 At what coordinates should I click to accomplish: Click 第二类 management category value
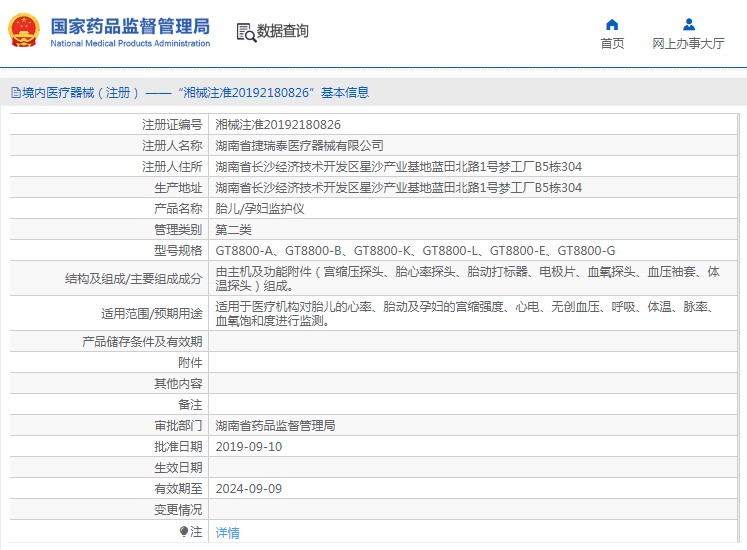(x=233, y=230)
